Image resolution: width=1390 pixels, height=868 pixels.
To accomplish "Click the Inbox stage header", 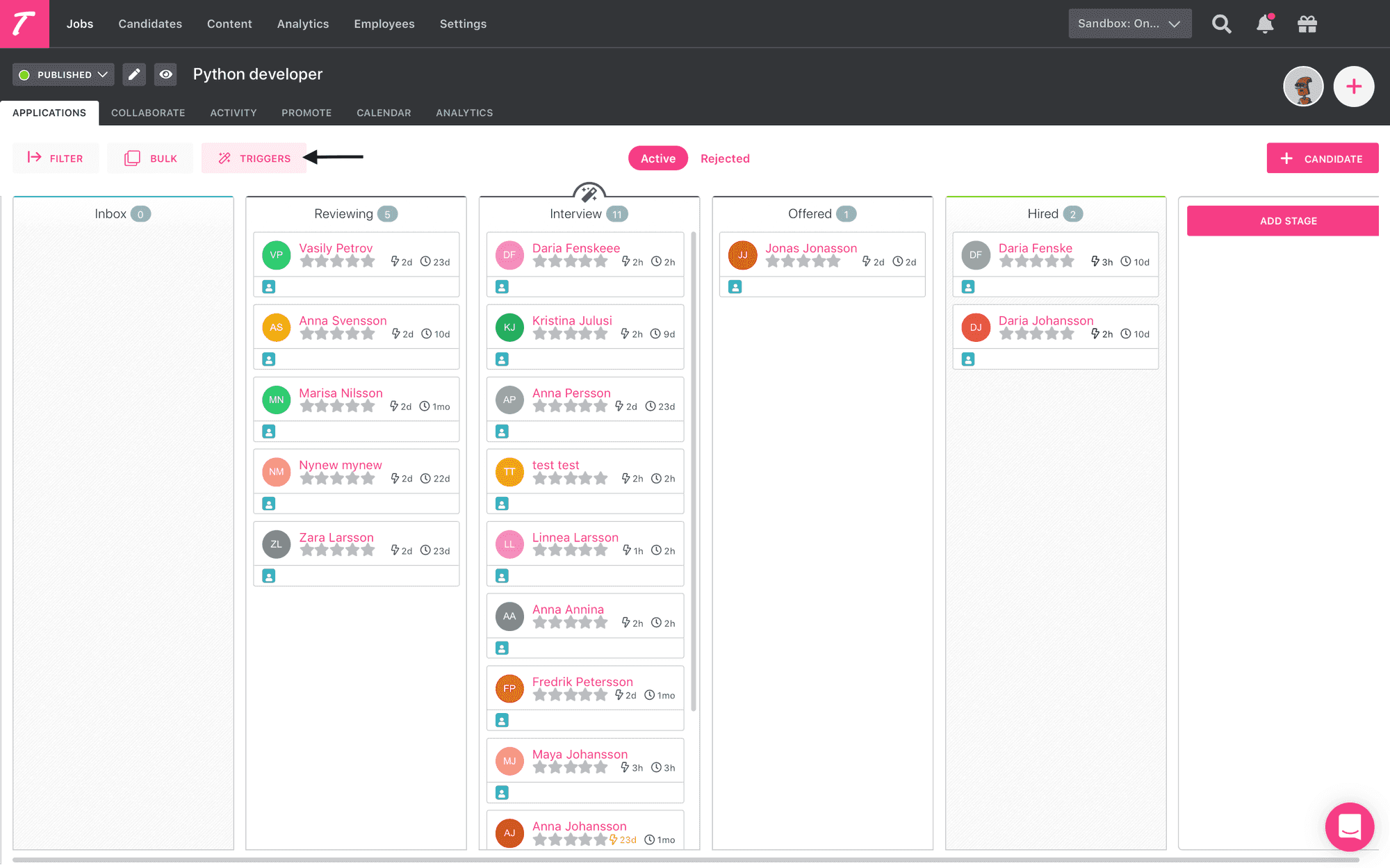I will point(123,214).
